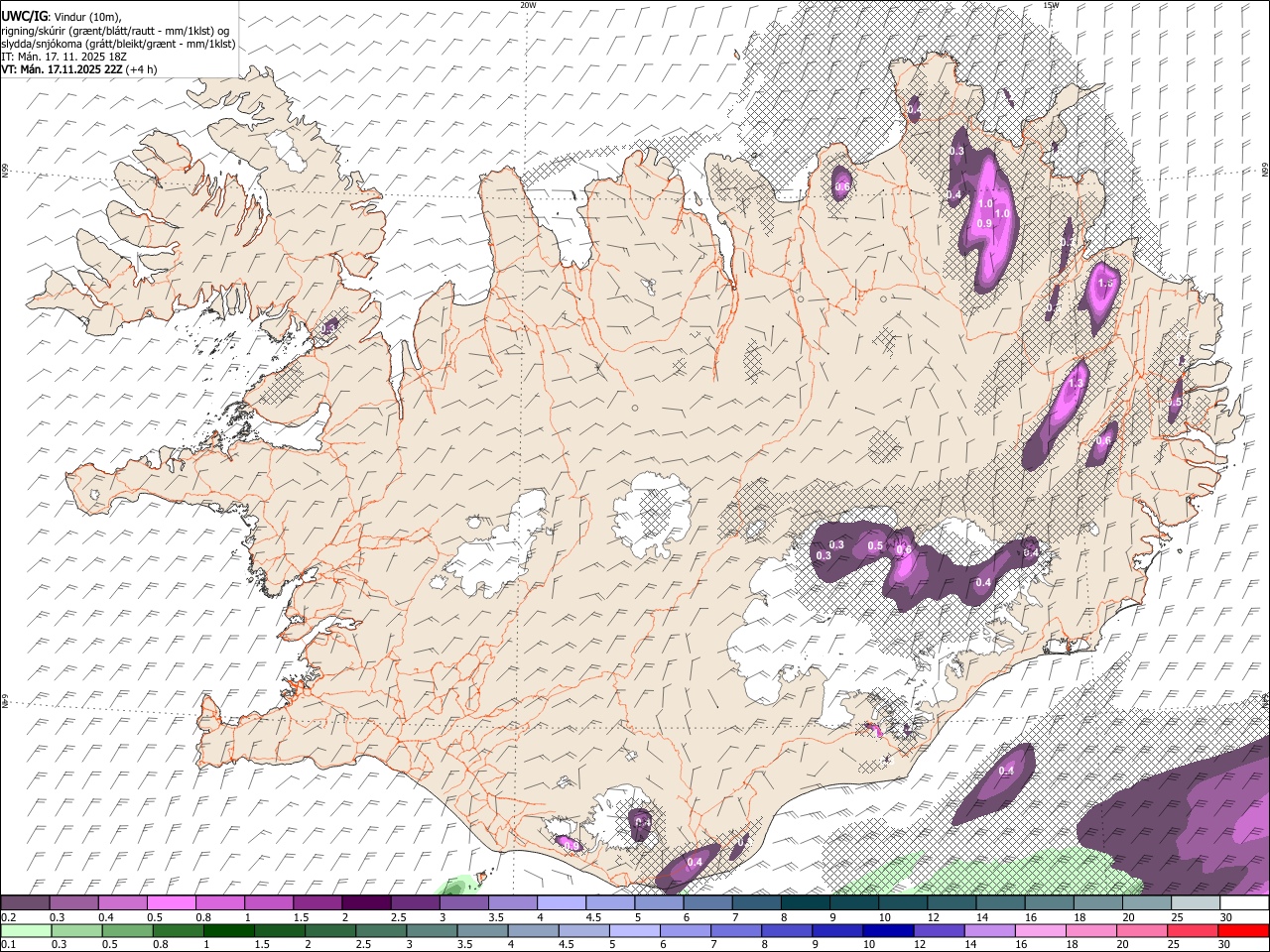Click the '15W' longitude label at top

click(x=1052, y=5)
